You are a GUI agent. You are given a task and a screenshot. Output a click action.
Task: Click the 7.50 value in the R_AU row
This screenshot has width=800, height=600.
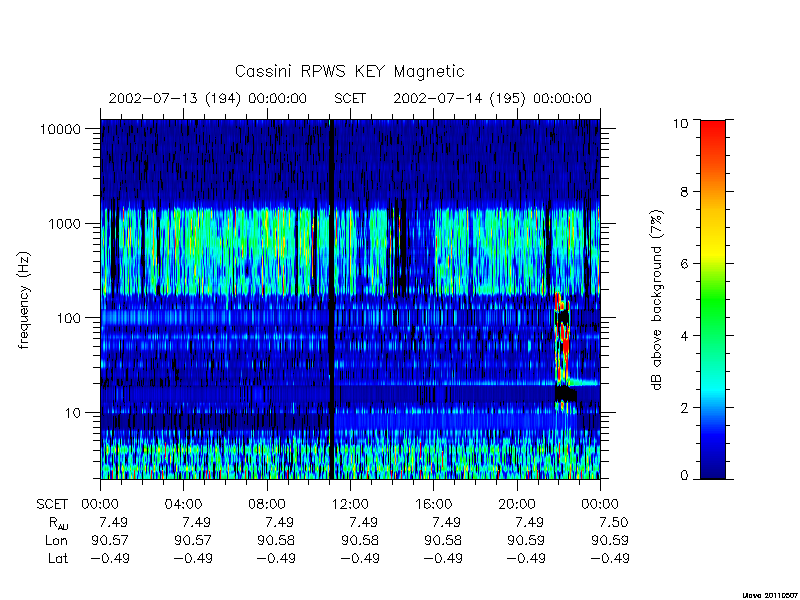(x=613, y=522)
